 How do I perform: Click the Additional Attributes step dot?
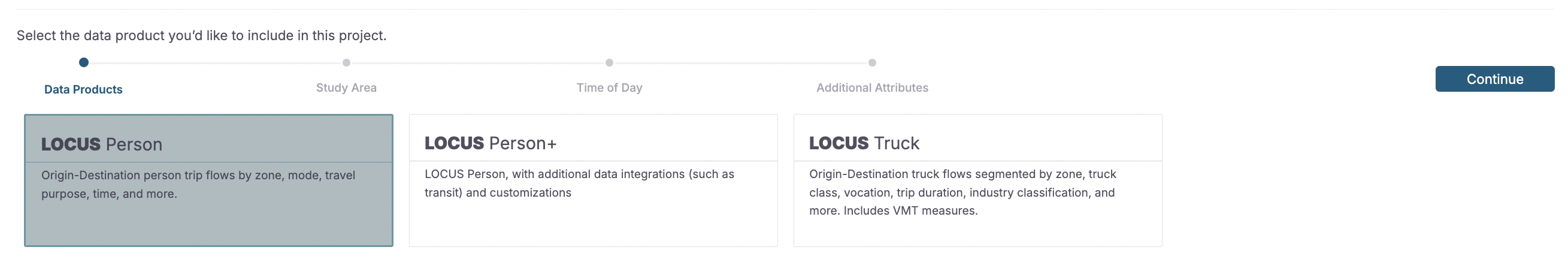(x=872, y=63)
